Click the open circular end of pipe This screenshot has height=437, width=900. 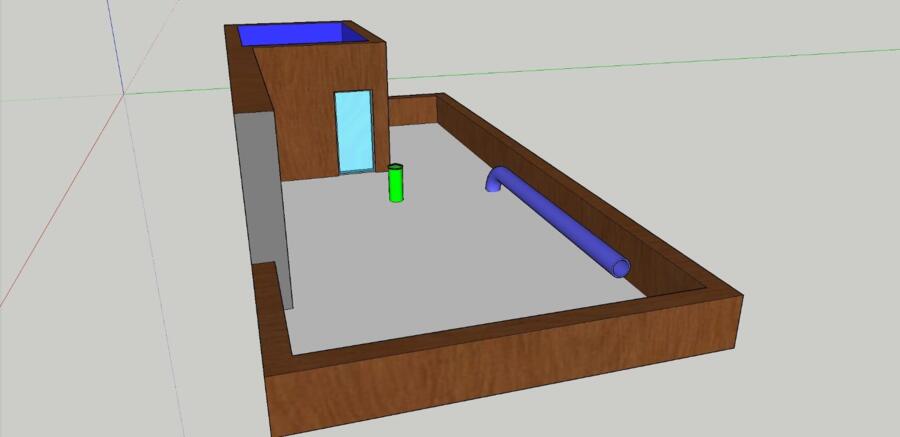click(x=621, y=268)
